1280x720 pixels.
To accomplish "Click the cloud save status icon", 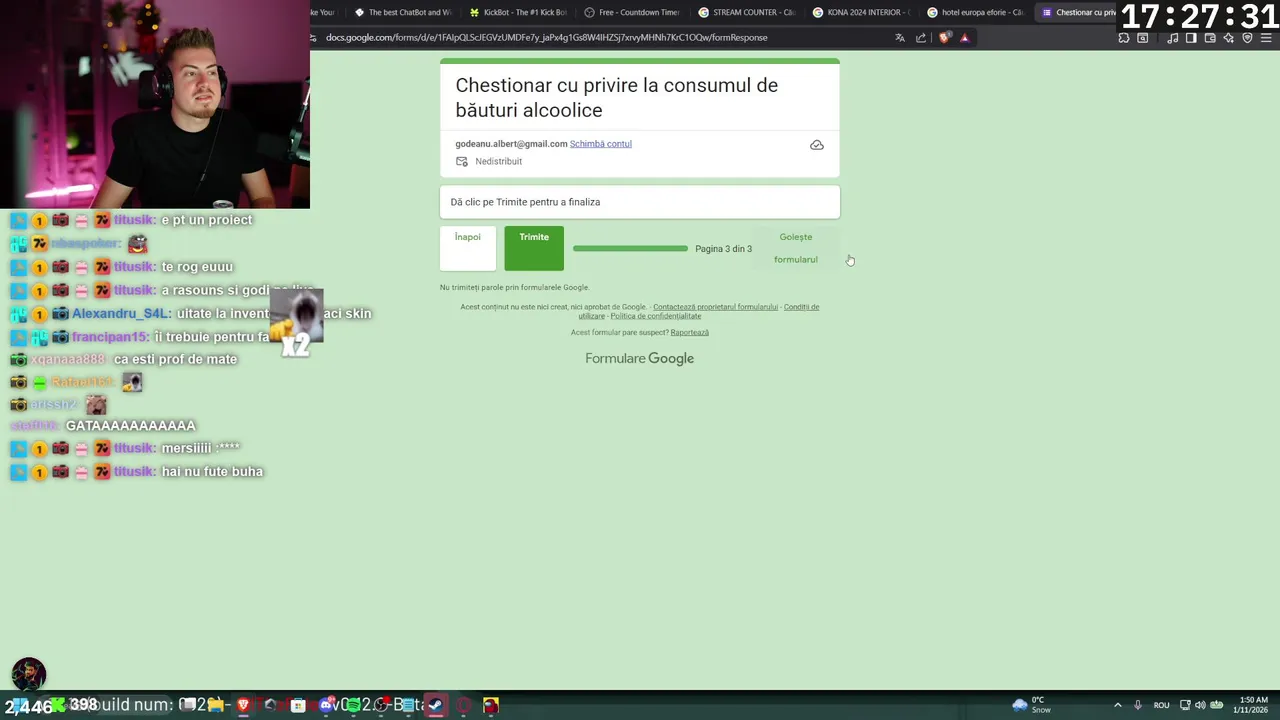I will (817, 145).
